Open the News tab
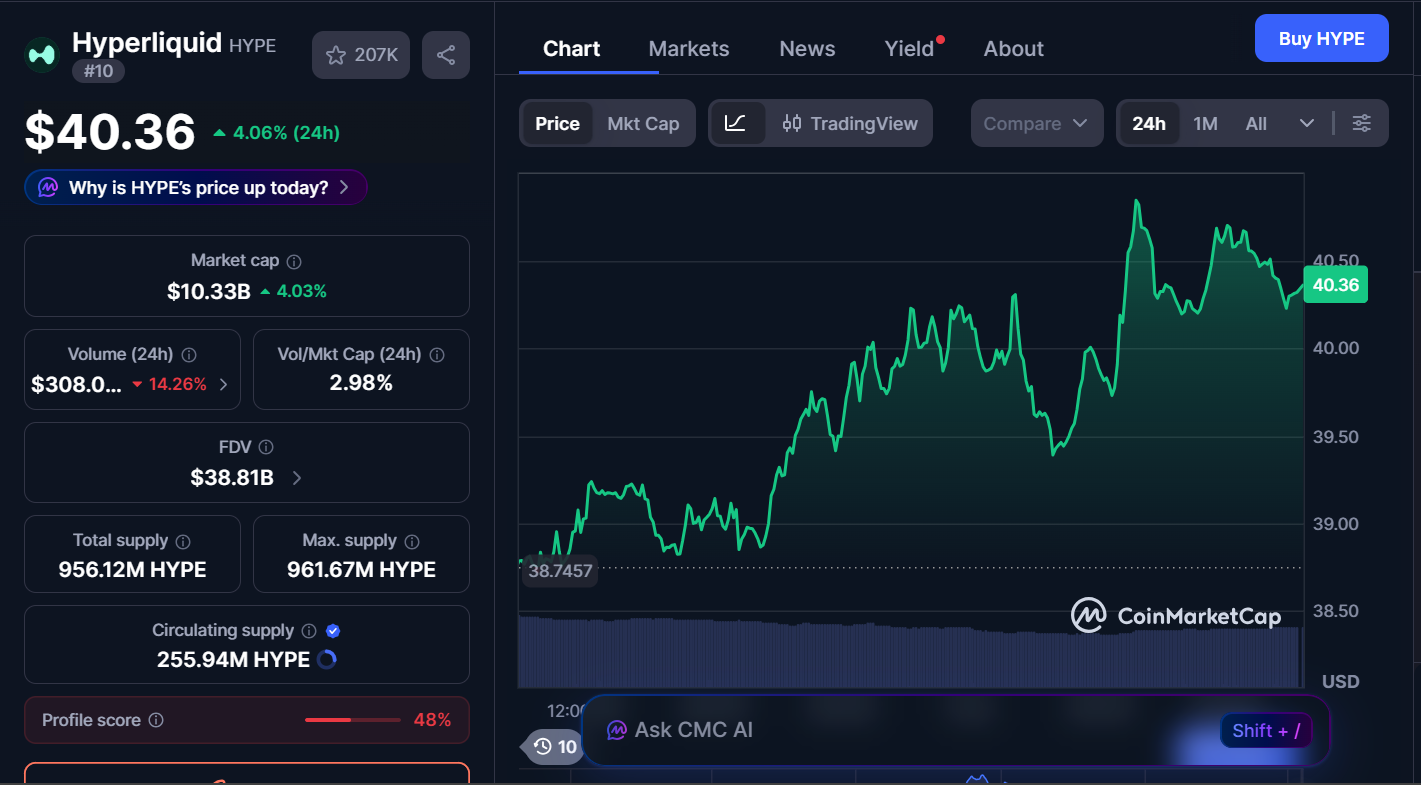The height and width of the screenshot is (785, 1421). (806, 48)
